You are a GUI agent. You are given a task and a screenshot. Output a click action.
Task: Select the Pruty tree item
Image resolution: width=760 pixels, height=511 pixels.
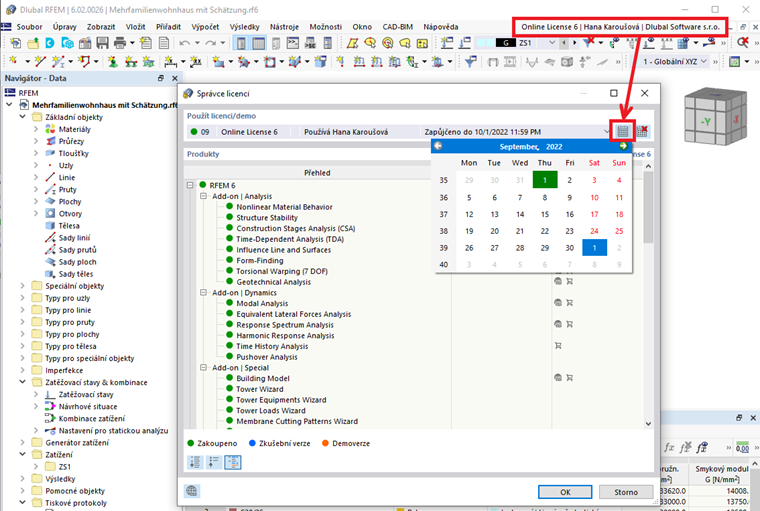click(67, 190)
